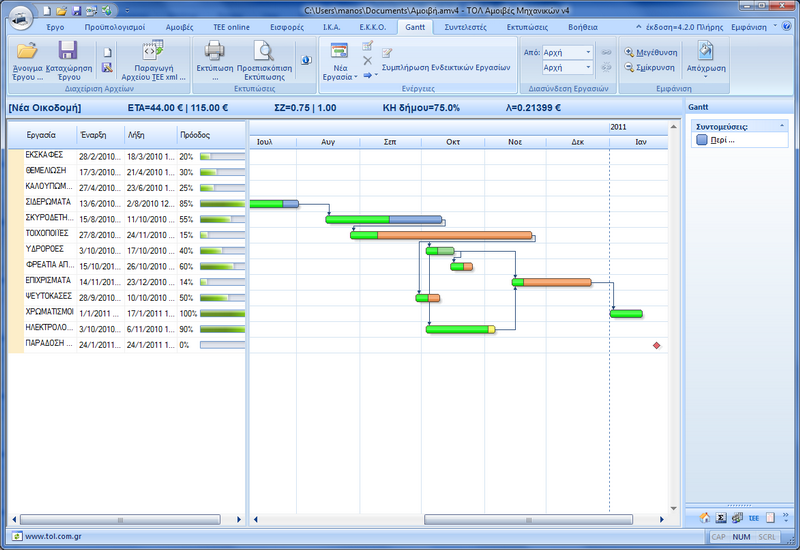The image size is (800, 550).
Task: Open Προεπισκόπηση Εκτύπωσης print preview
Action: 263,52
